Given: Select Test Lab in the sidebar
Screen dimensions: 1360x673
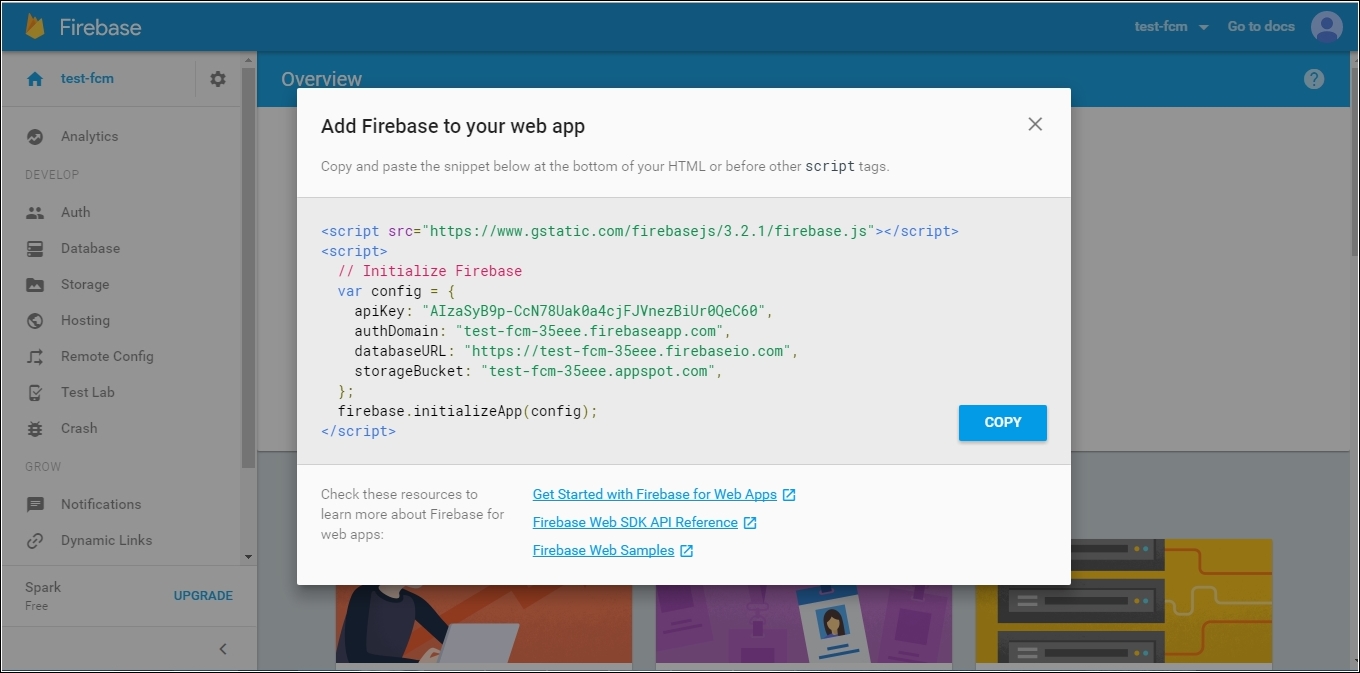Looking at the screenshot, I should [88, 393].
